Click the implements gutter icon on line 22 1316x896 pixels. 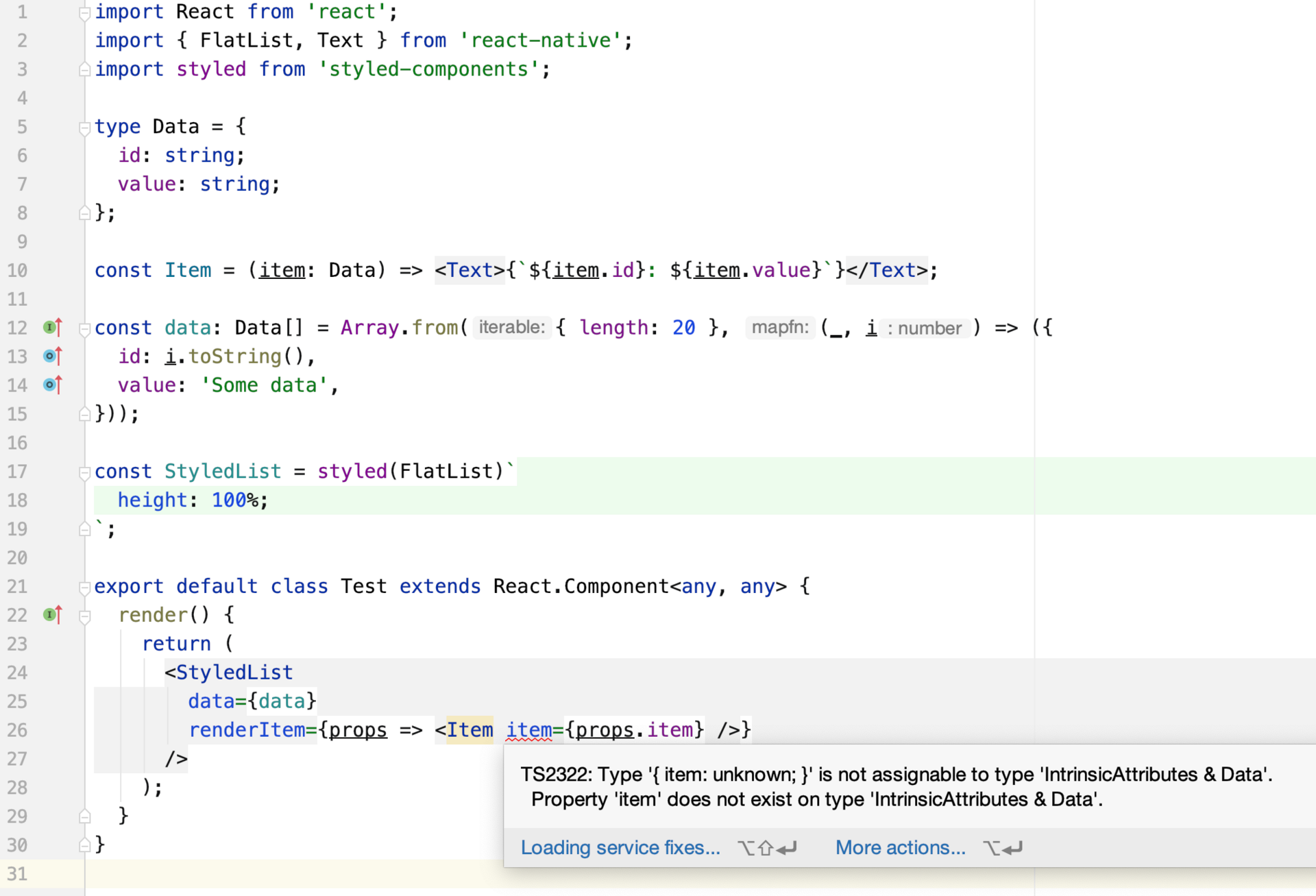53,615
